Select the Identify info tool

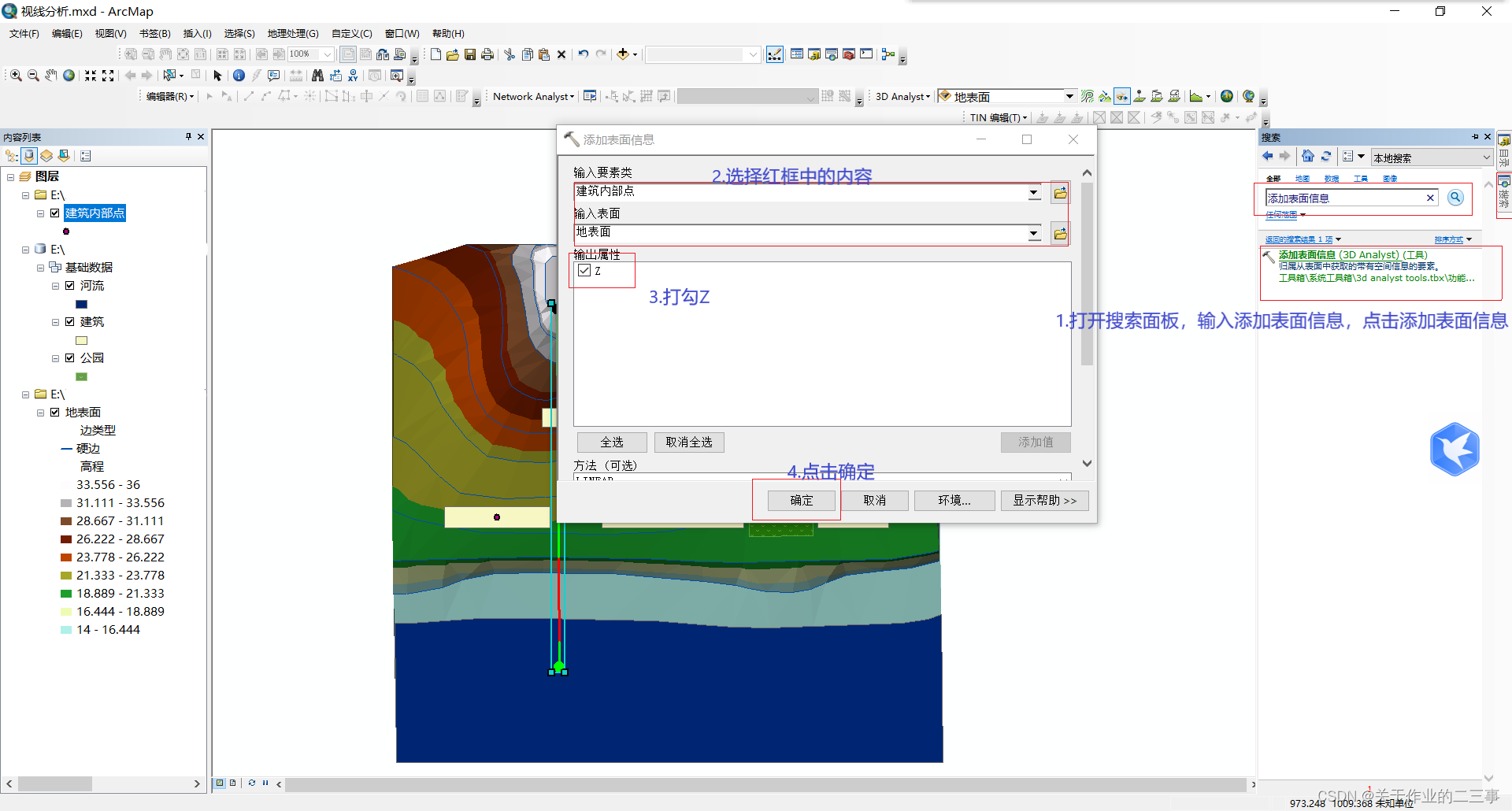click(239, 75)
